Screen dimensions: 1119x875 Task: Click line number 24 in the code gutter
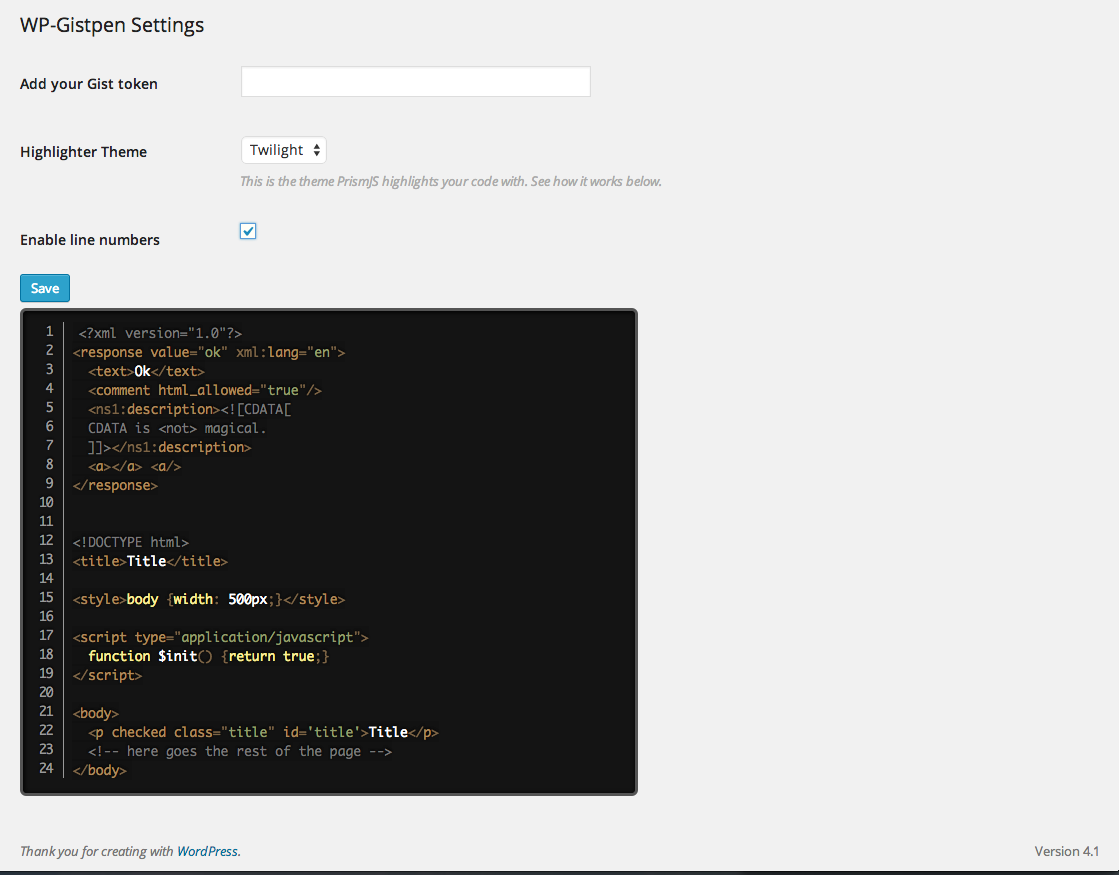pos(46,768)
